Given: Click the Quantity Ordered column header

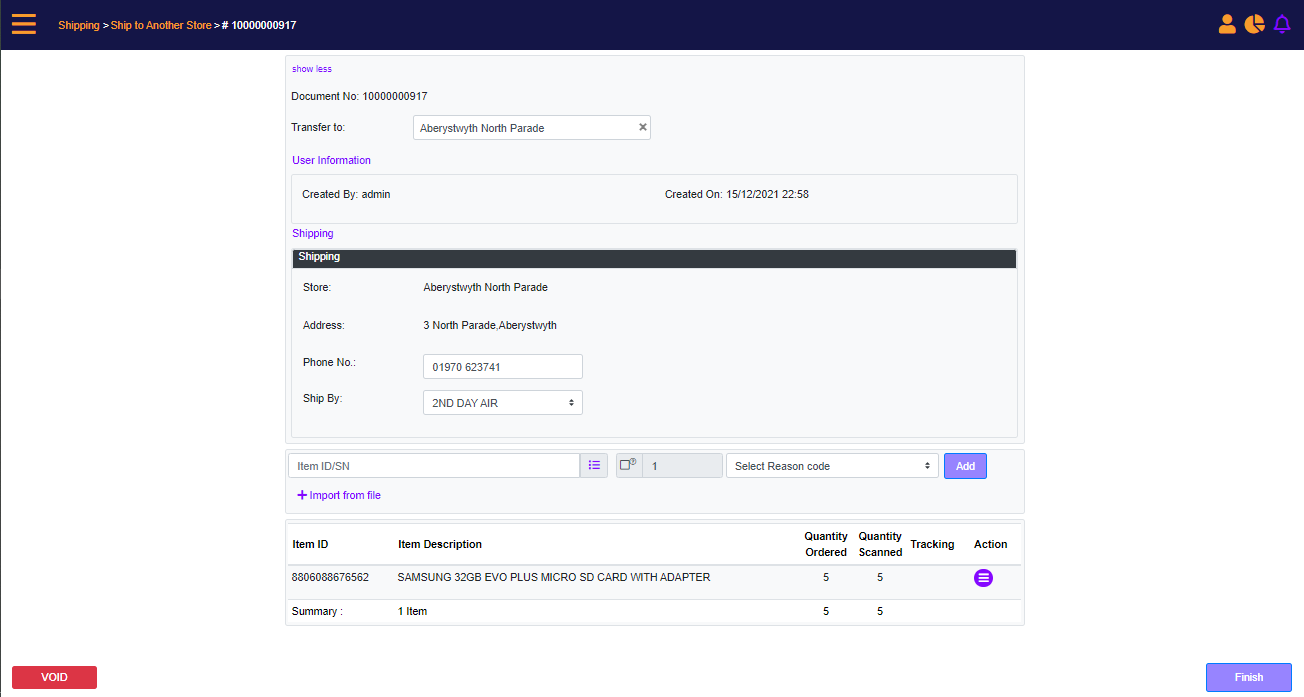Looking at the screenshot, I should [826, 544].
